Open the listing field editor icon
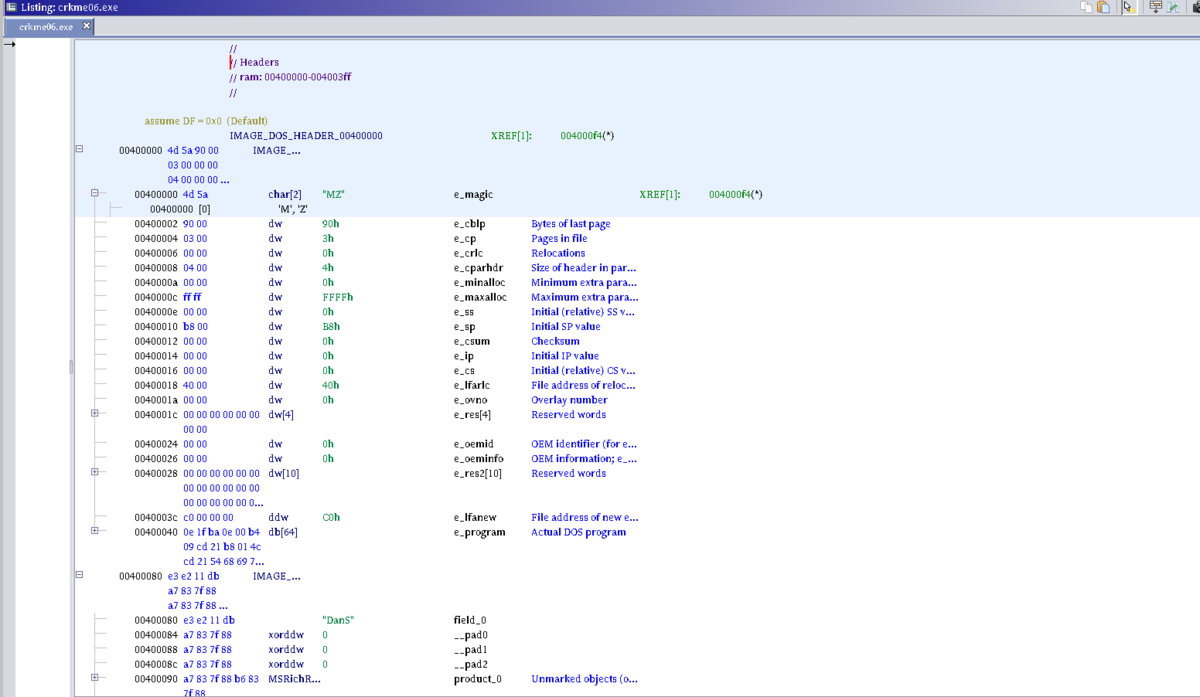This screenshot has height=697, width=1200. pyautogui.click(x=1155, y=7)
